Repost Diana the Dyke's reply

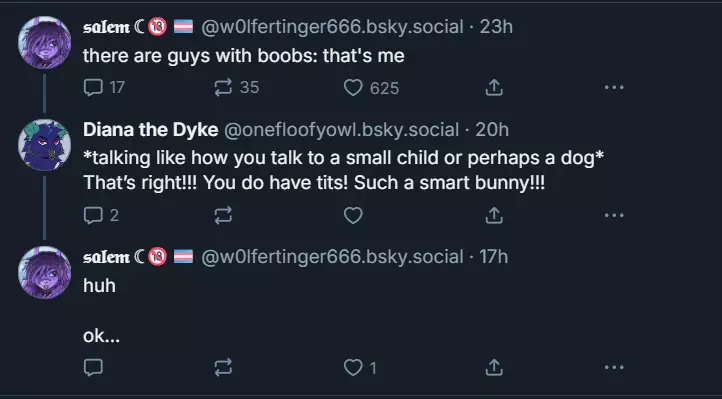click(x=223, y=215)
